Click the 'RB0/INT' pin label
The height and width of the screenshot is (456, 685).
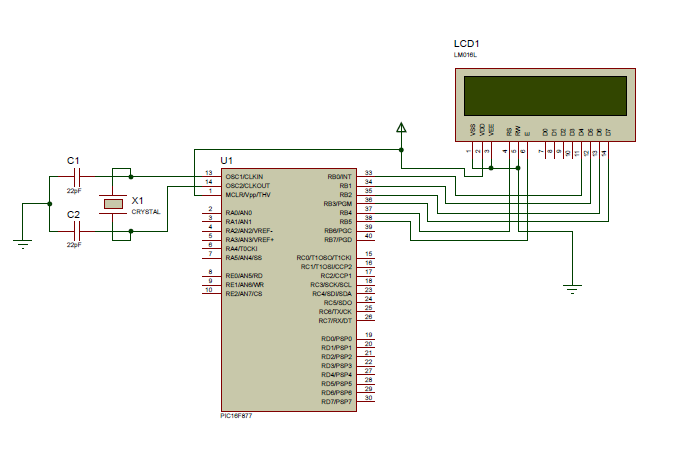(x=339, y=177)
